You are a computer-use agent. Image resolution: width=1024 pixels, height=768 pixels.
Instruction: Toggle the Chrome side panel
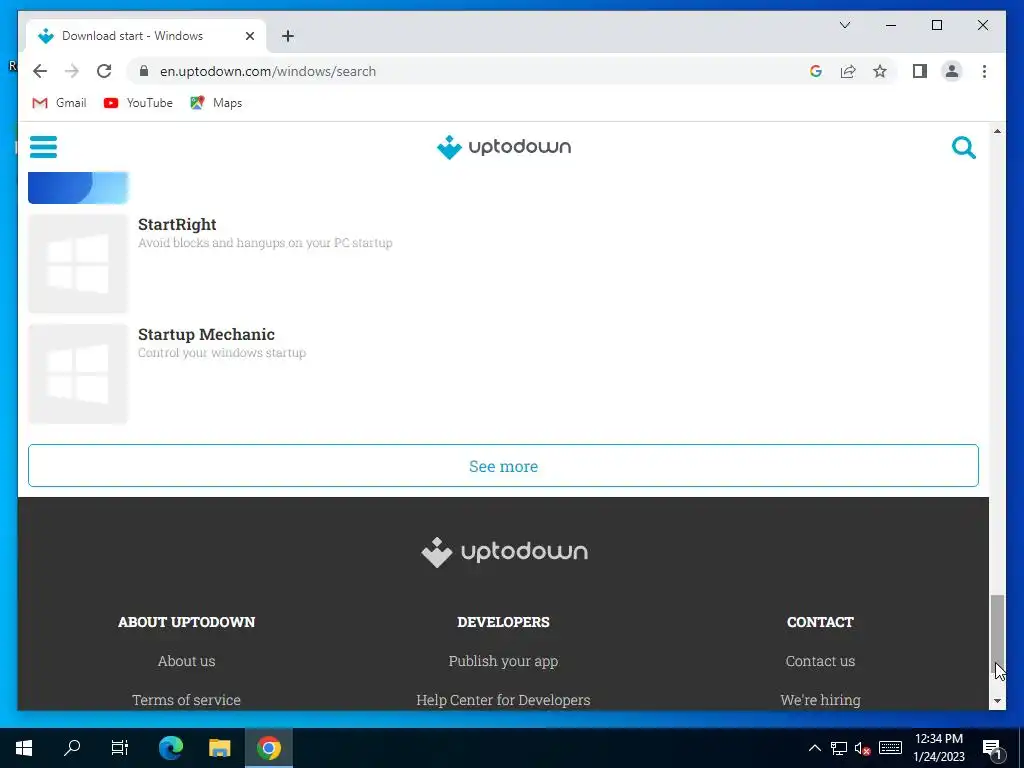click(x=920, y=71)
